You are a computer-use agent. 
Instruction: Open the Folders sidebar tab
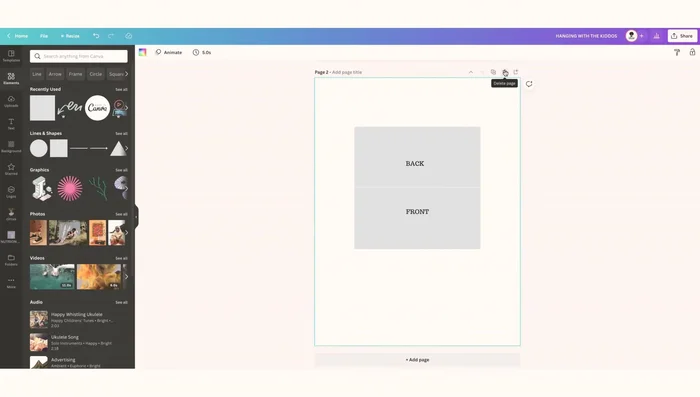(x=11, y=260)
